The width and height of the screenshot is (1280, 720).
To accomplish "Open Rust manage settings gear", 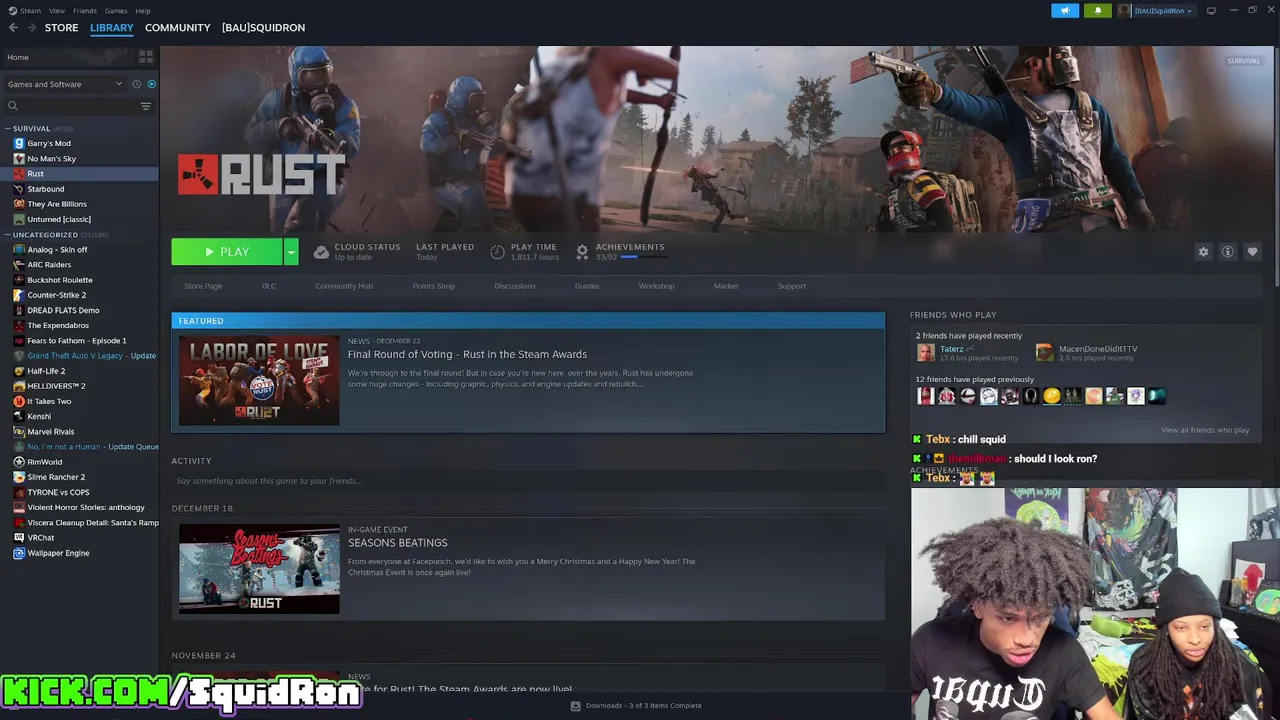I will [x=1203, y=252].
